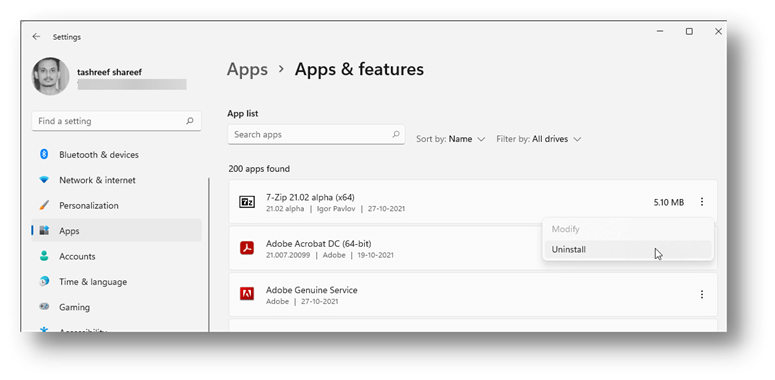The image size is (775, 380).
Task: Open Time & language settings
Action: 116,282
